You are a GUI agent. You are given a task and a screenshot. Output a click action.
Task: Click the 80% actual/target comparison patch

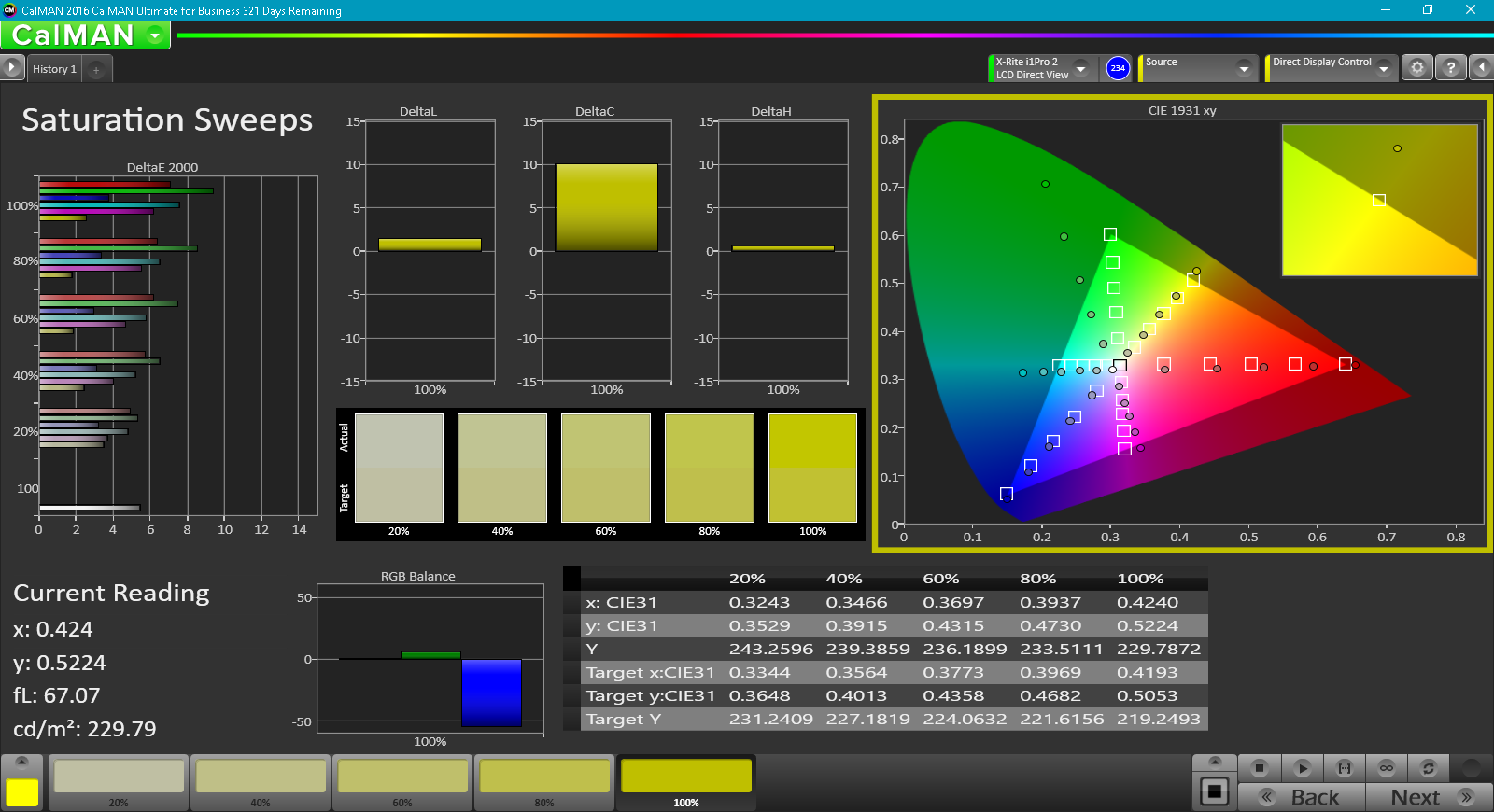click(710, 468)
